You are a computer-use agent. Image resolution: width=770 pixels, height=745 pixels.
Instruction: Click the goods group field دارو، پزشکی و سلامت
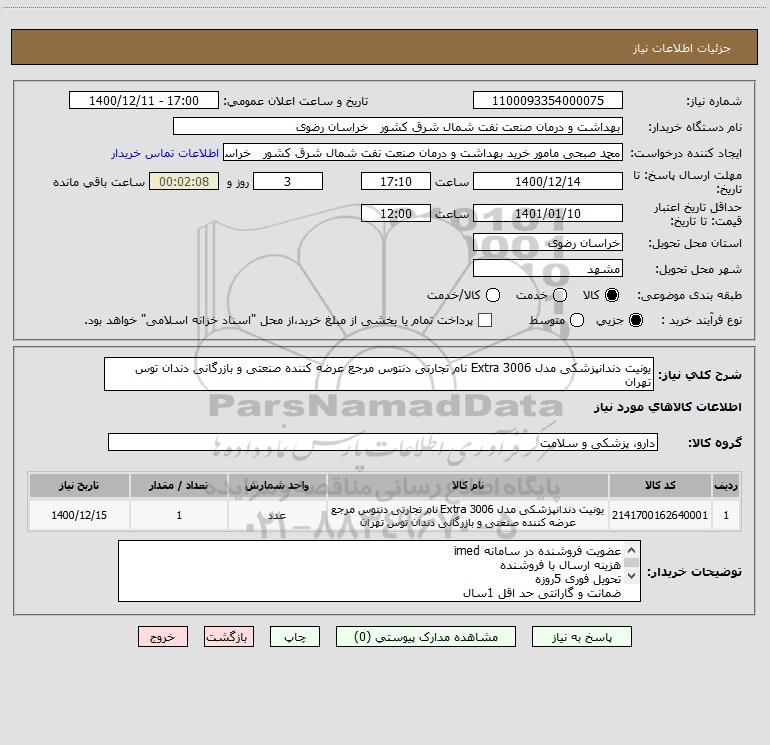pos(383,442)
